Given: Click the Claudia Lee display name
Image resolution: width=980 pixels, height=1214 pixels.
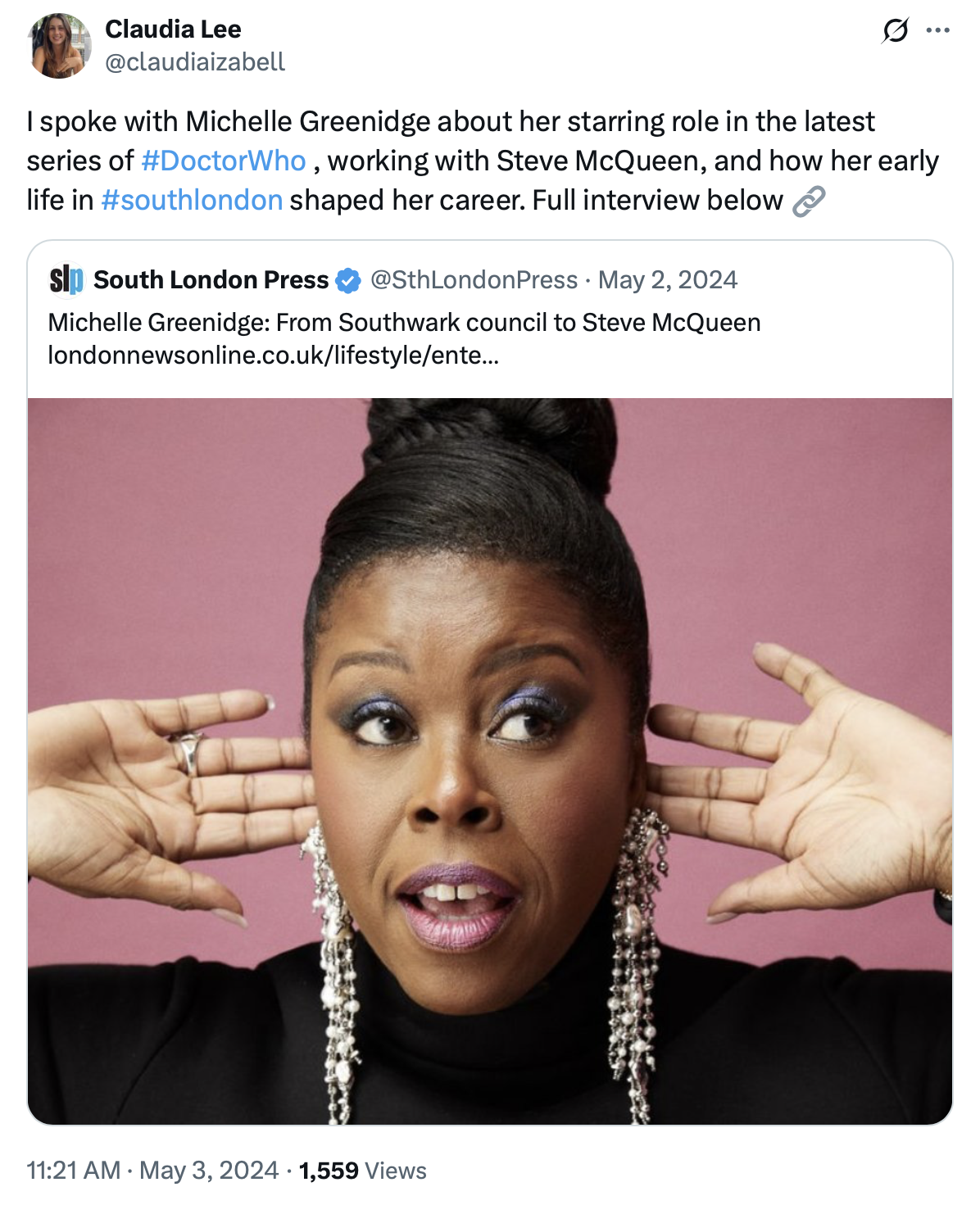Looking at the screenshot, I should pyautogui.click(x=173, y=29).
